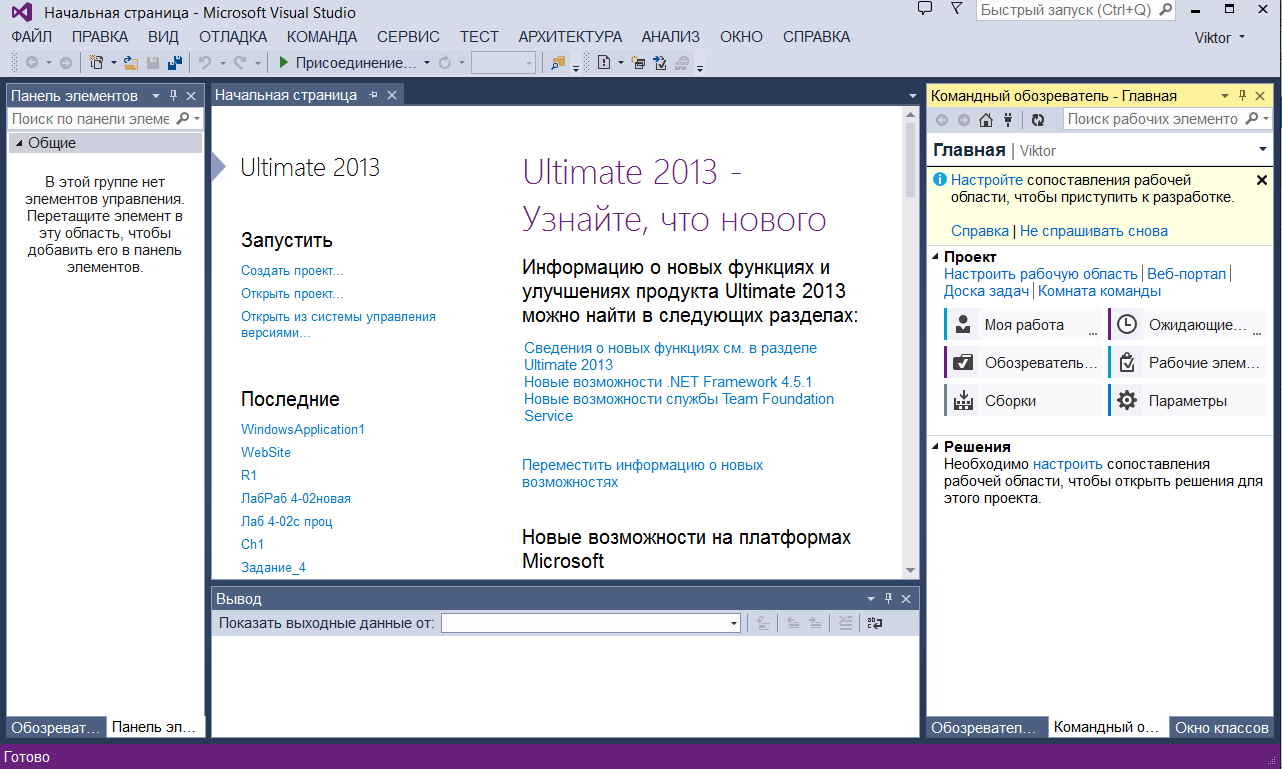Collapse the Решения section

point(936,447)
